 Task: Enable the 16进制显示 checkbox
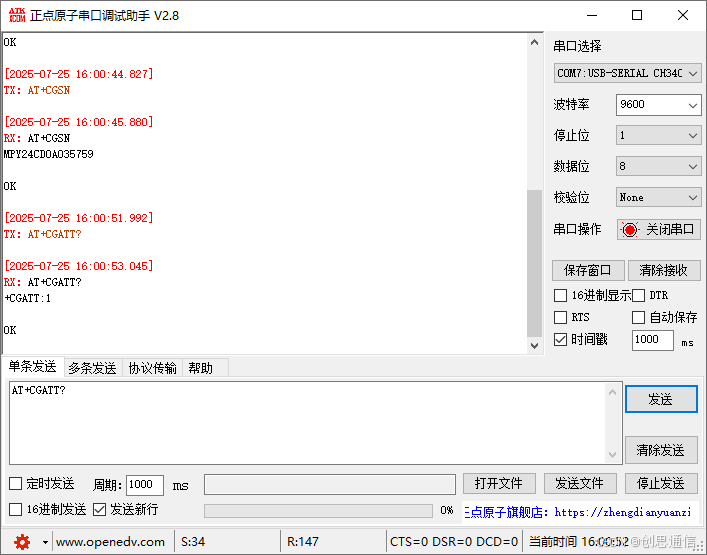click(x=560, y=296)
